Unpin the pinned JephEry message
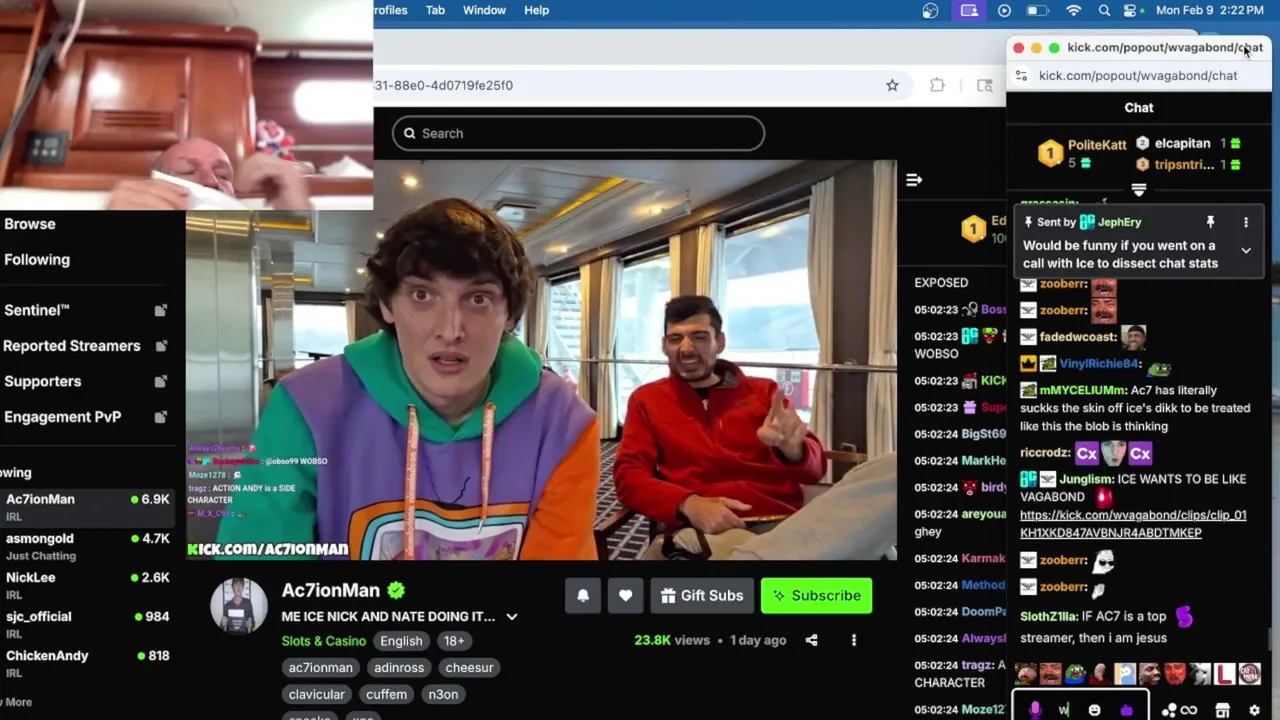 [x=1210, y=222]
